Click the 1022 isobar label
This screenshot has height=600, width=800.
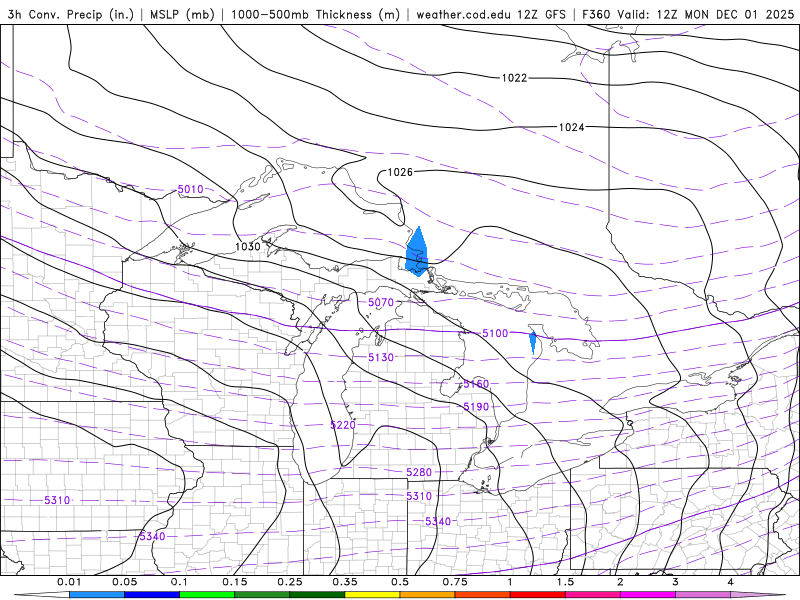point(514,78)
